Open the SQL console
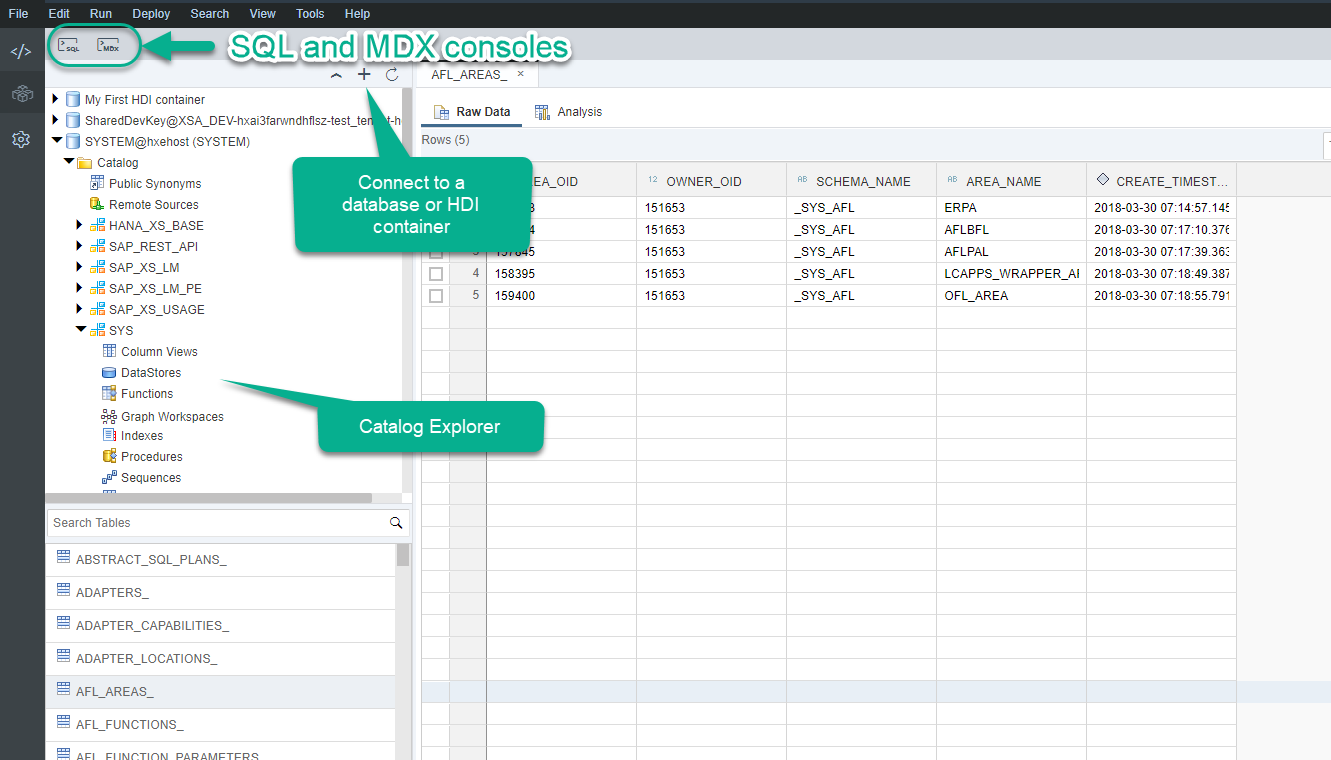Screen dimensions: 1331x760 (x=69, y=45)
